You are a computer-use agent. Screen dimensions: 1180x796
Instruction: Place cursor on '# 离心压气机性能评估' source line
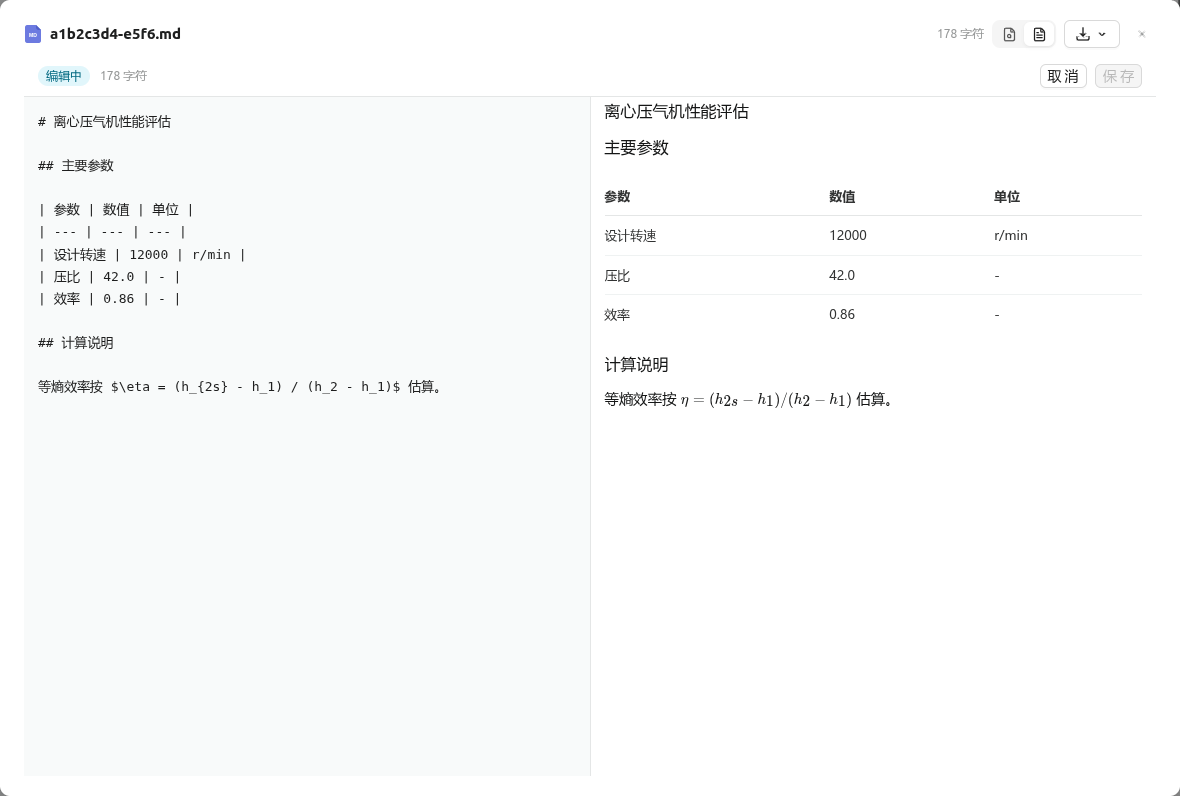105,122
